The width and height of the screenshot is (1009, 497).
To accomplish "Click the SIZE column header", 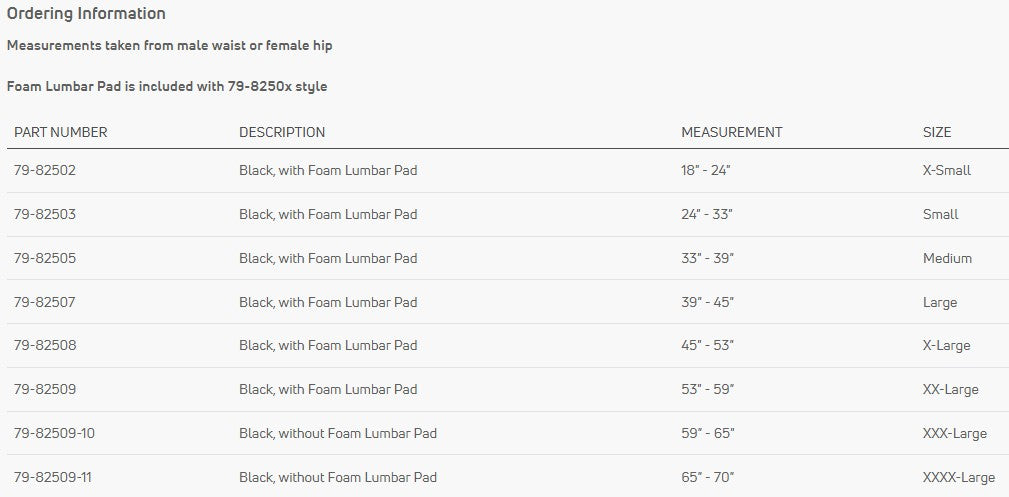I will tap(937, 133).
